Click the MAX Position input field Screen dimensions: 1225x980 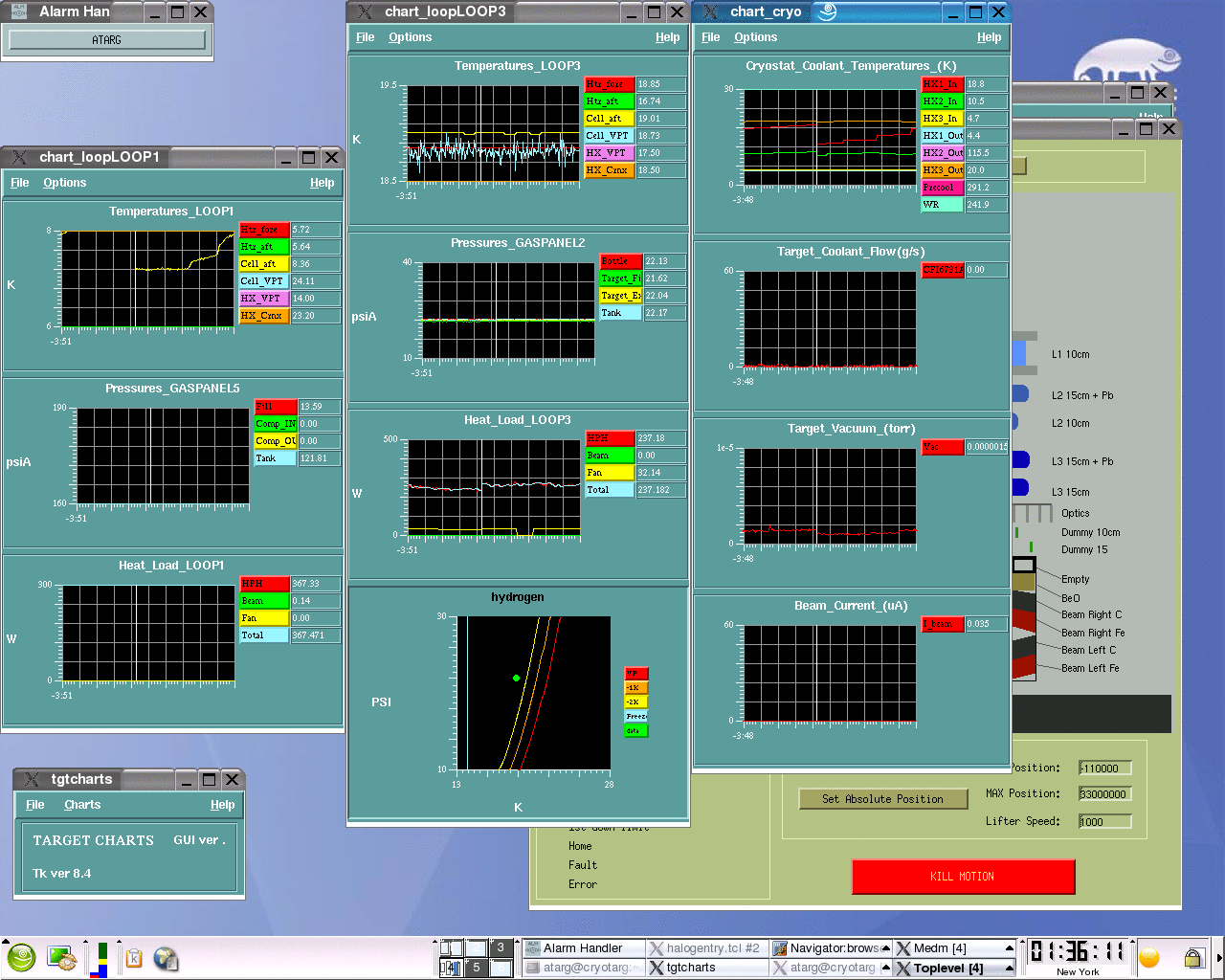[1104, 794]
